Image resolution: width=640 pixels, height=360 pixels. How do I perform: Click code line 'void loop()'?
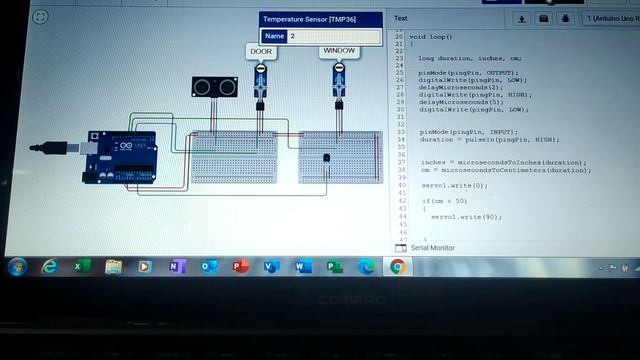431,37
